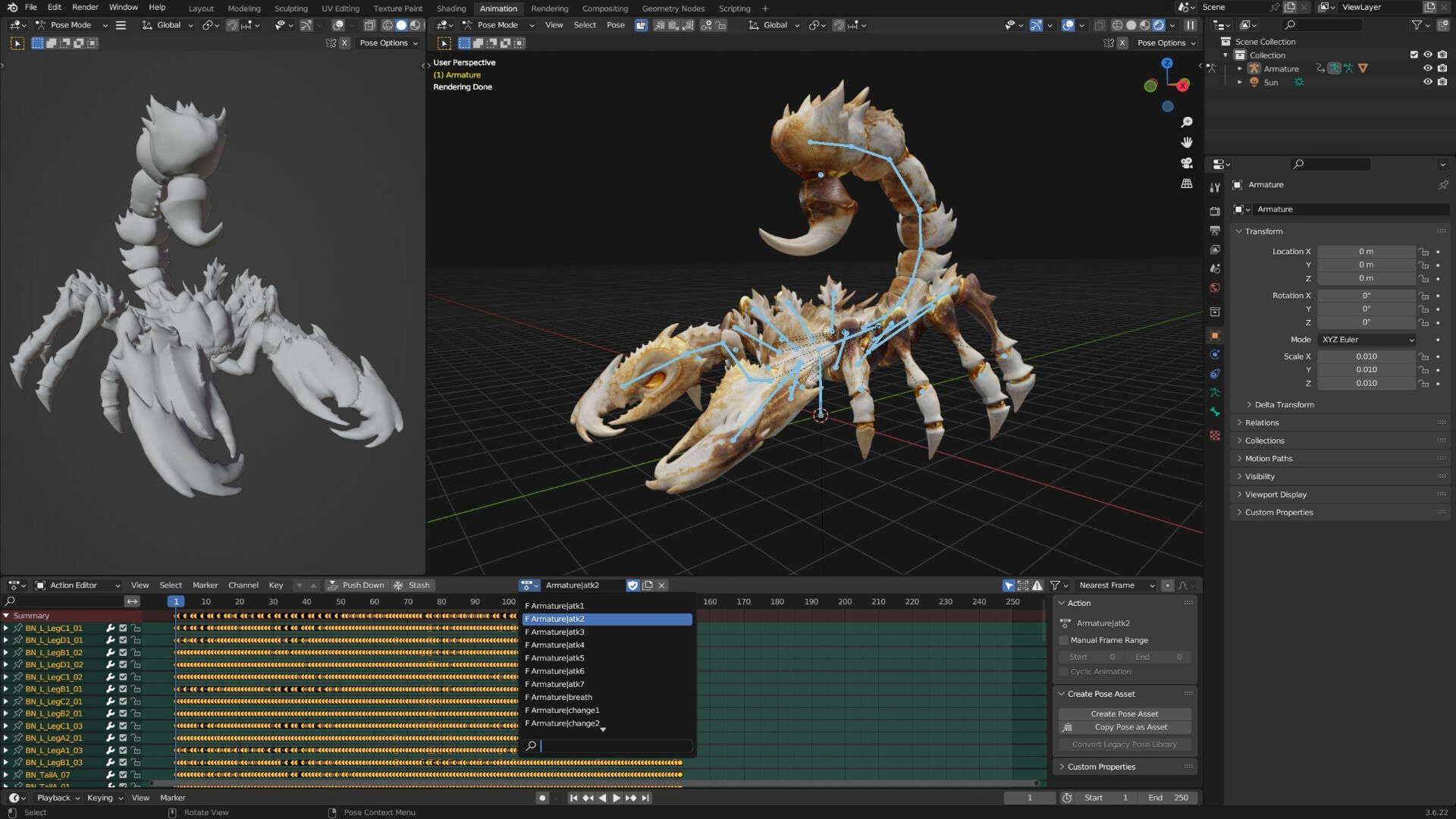Click the Blender logo menu icon
Viewport: 1456px width, 819px height.
coord(12,8)
